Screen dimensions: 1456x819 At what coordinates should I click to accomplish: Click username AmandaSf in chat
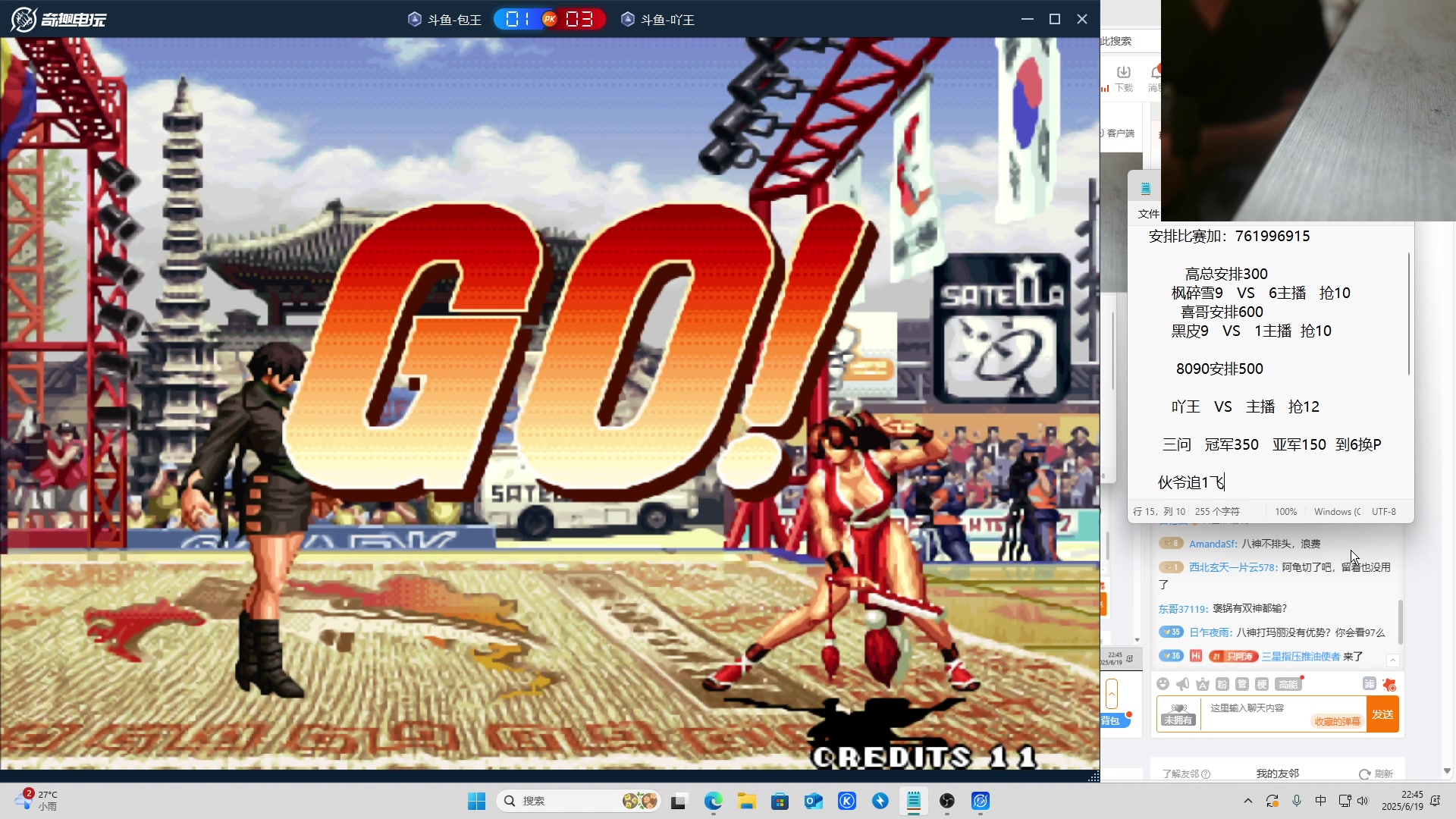pos(1213,544)
